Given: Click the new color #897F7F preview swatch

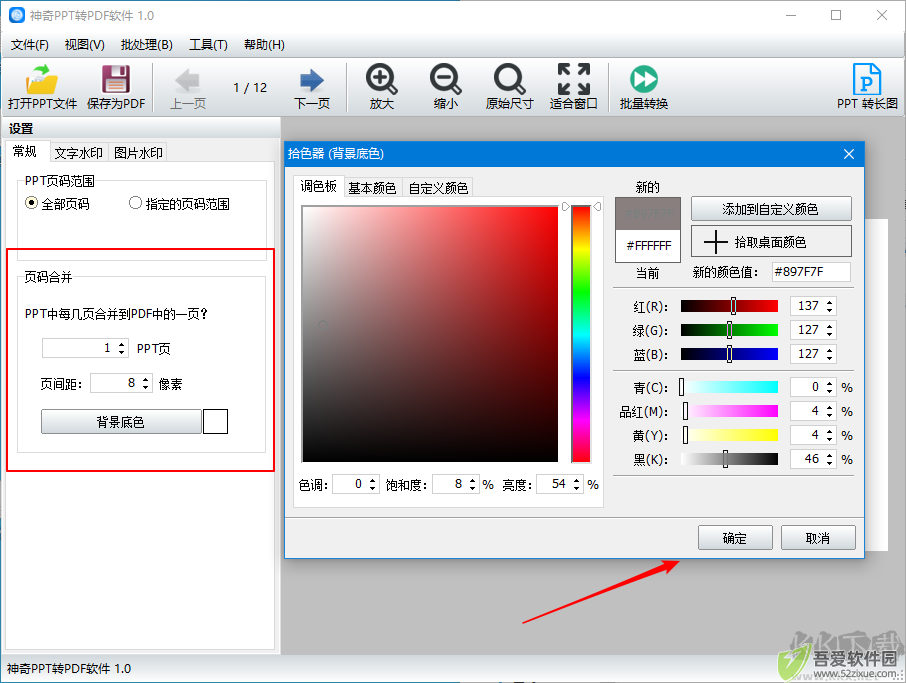Looking at the screenshot, I should (648, 214).
